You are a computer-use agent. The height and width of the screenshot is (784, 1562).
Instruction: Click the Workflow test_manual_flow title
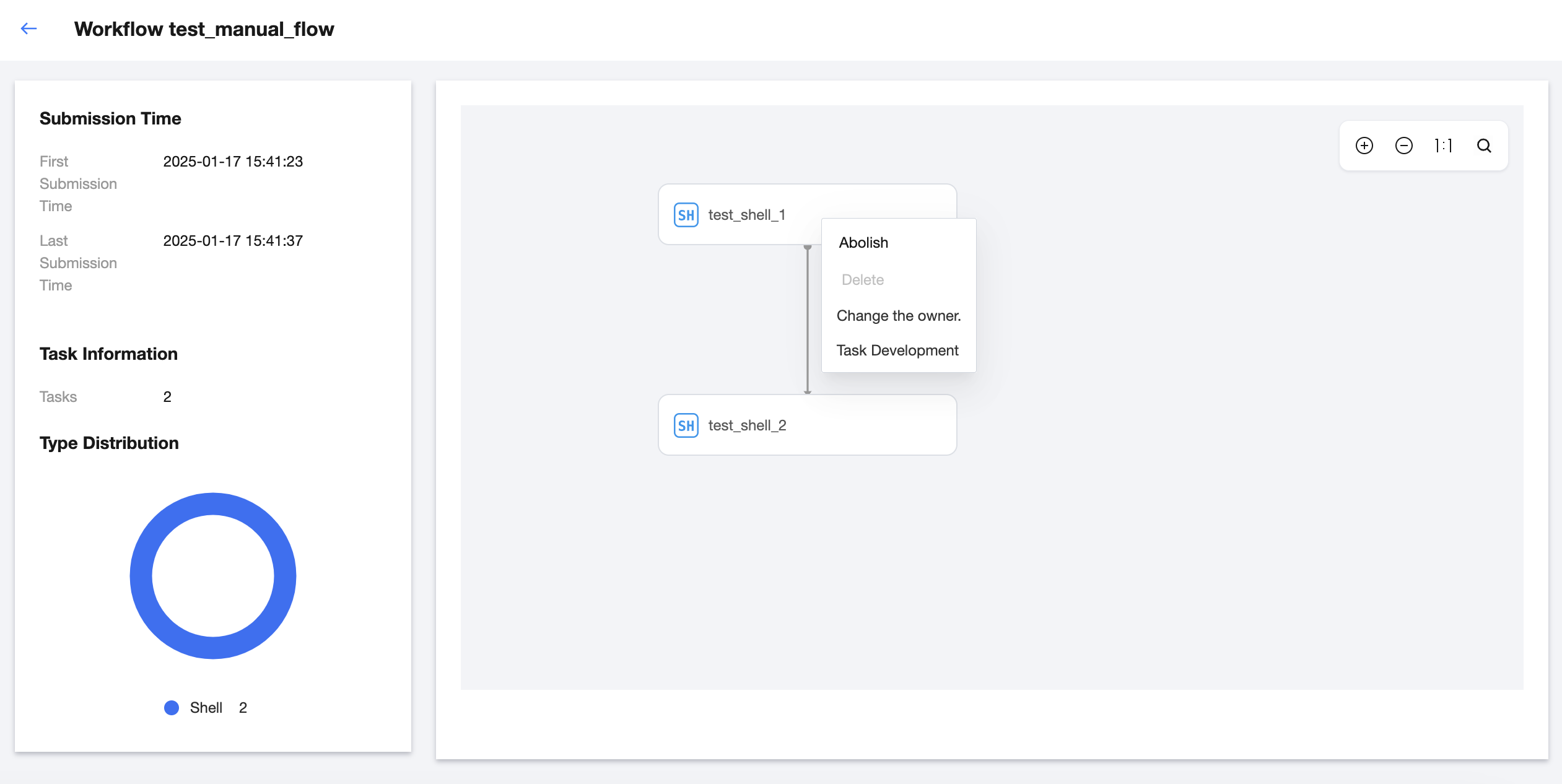204,29
